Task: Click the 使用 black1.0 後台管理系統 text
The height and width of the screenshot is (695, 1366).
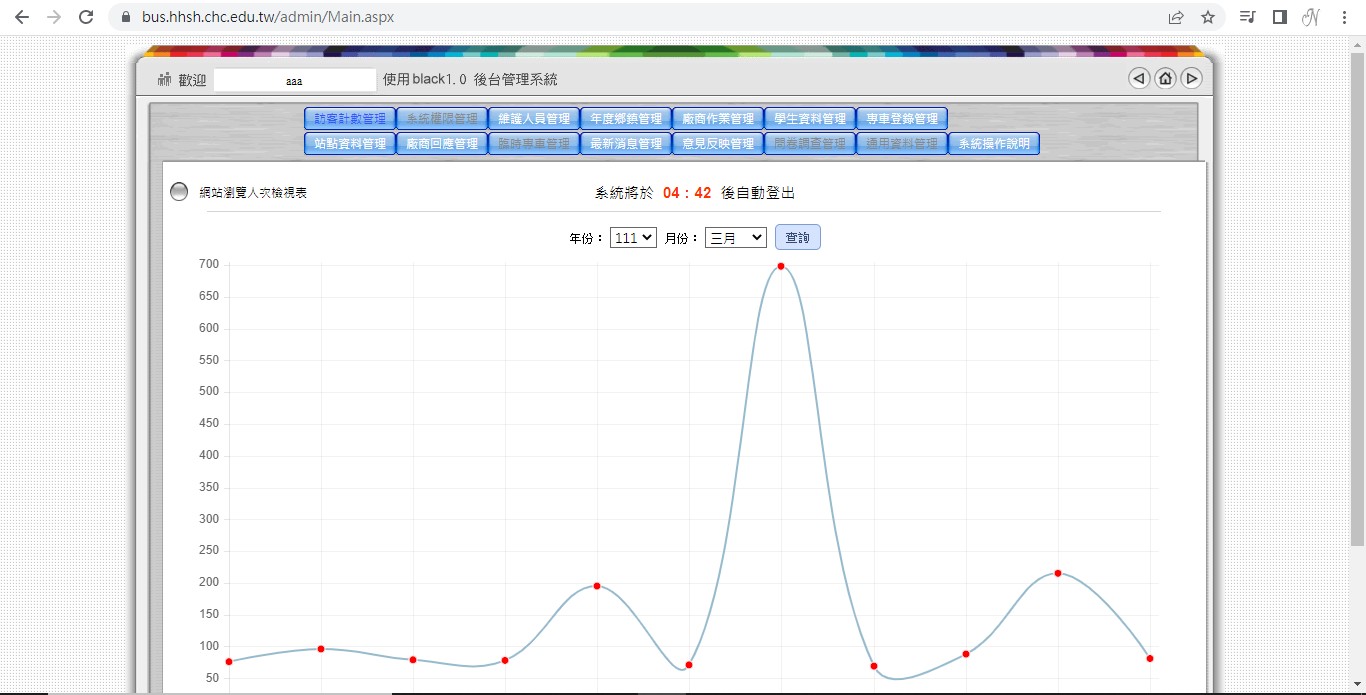Action: click(470, 80)
